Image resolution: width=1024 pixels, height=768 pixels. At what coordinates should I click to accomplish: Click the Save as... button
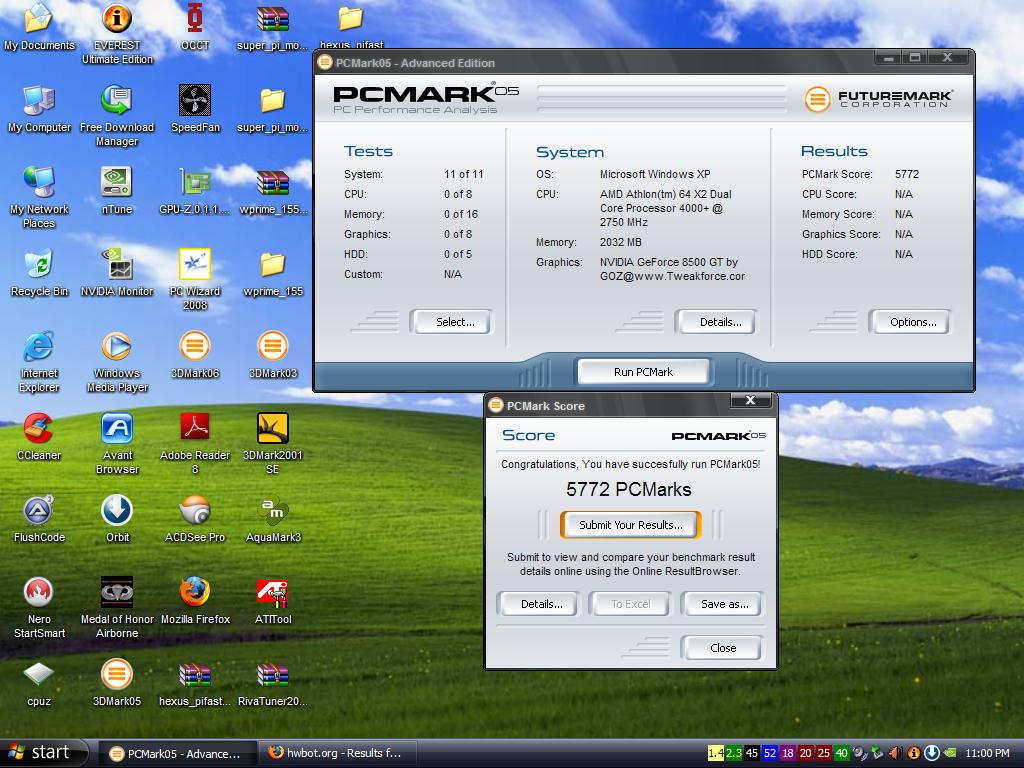tap(721, 604)
